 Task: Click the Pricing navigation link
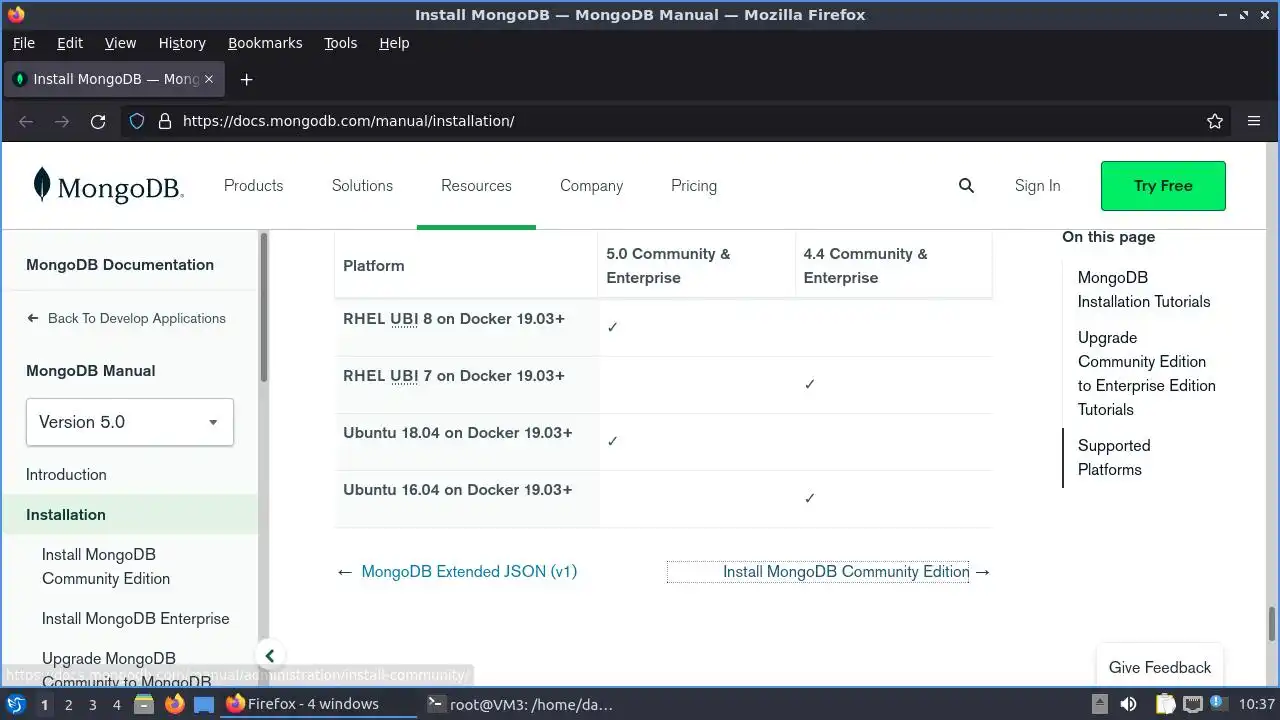click(x=694, y=186)
